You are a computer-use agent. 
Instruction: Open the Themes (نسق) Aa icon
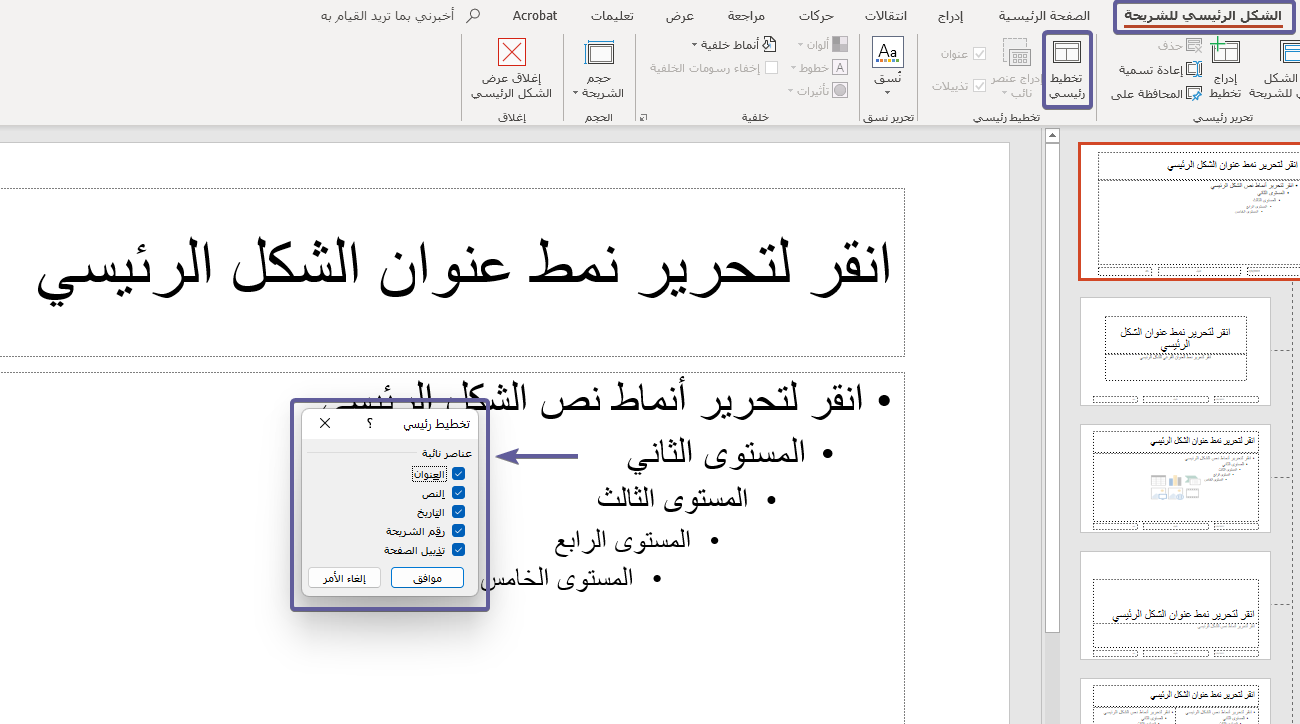[x=888, y=52]
